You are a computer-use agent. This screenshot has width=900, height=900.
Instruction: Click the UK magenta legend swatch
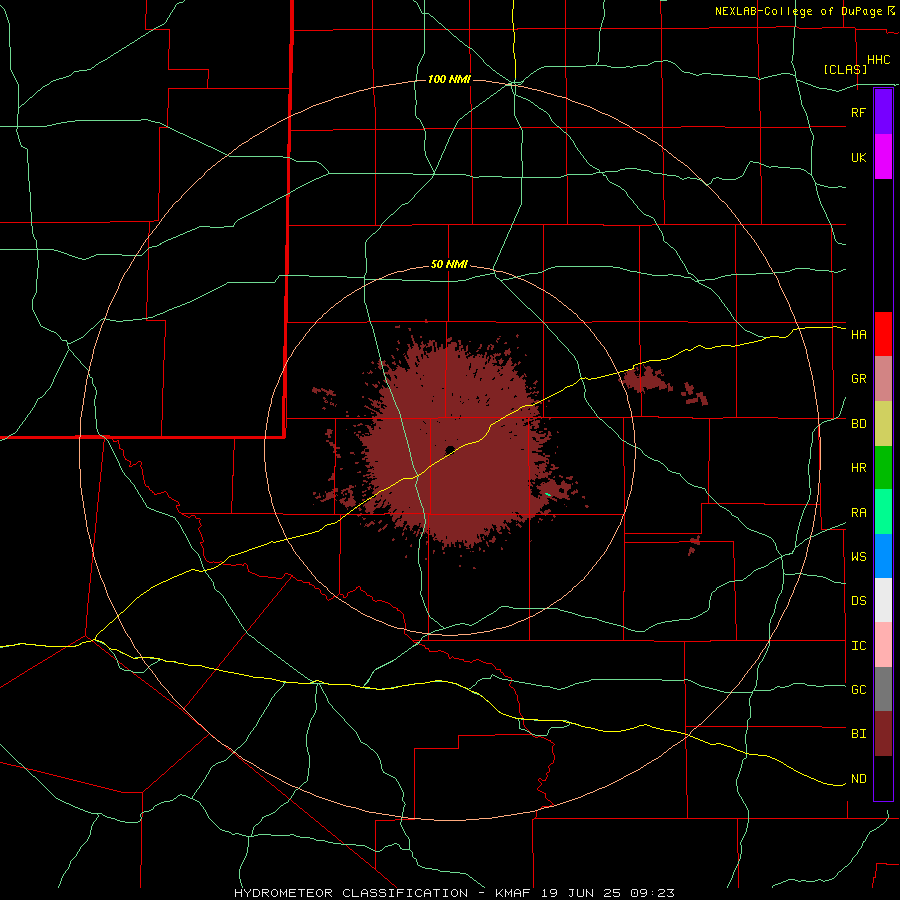(883, 157)
